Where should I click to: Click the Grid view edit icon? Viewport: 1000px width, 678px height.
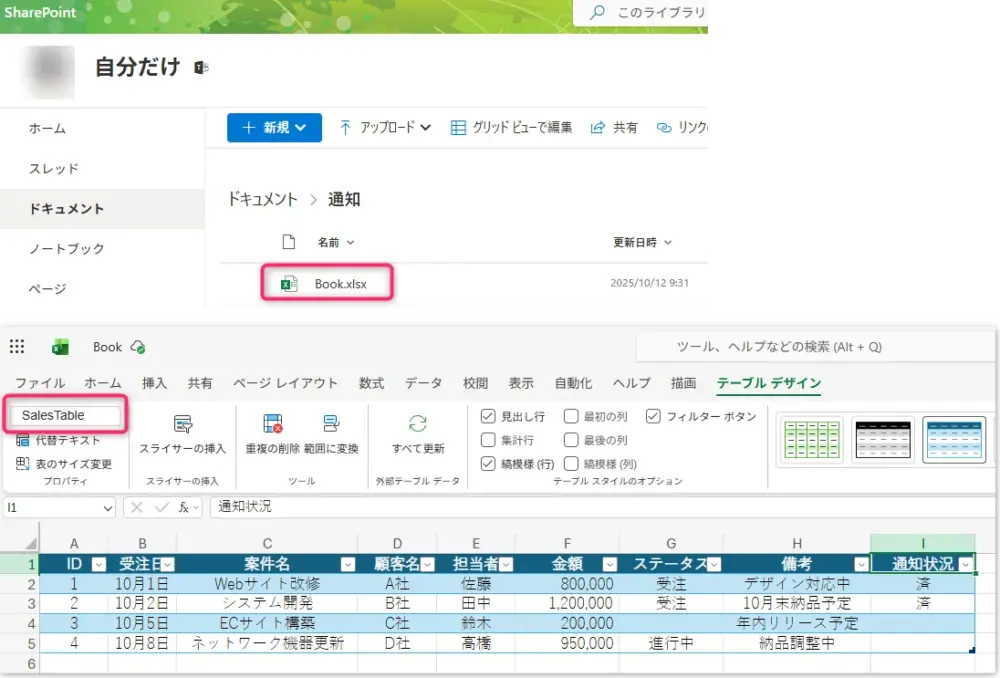coord(458,128)
